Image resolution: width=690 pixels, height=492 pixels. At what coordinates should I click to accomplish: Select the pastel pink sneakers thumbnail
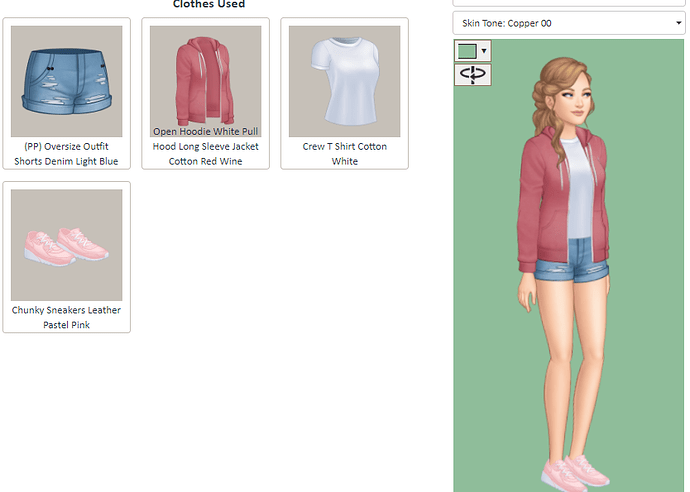(66, 245)
